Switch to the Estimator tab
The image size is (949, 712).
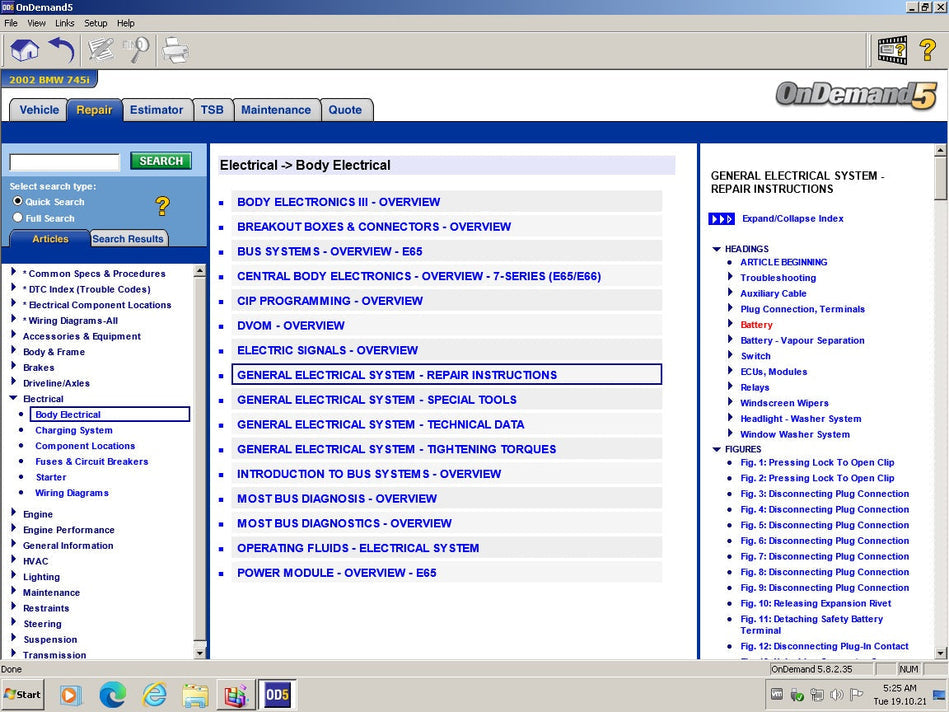click(x=156, y=110)
